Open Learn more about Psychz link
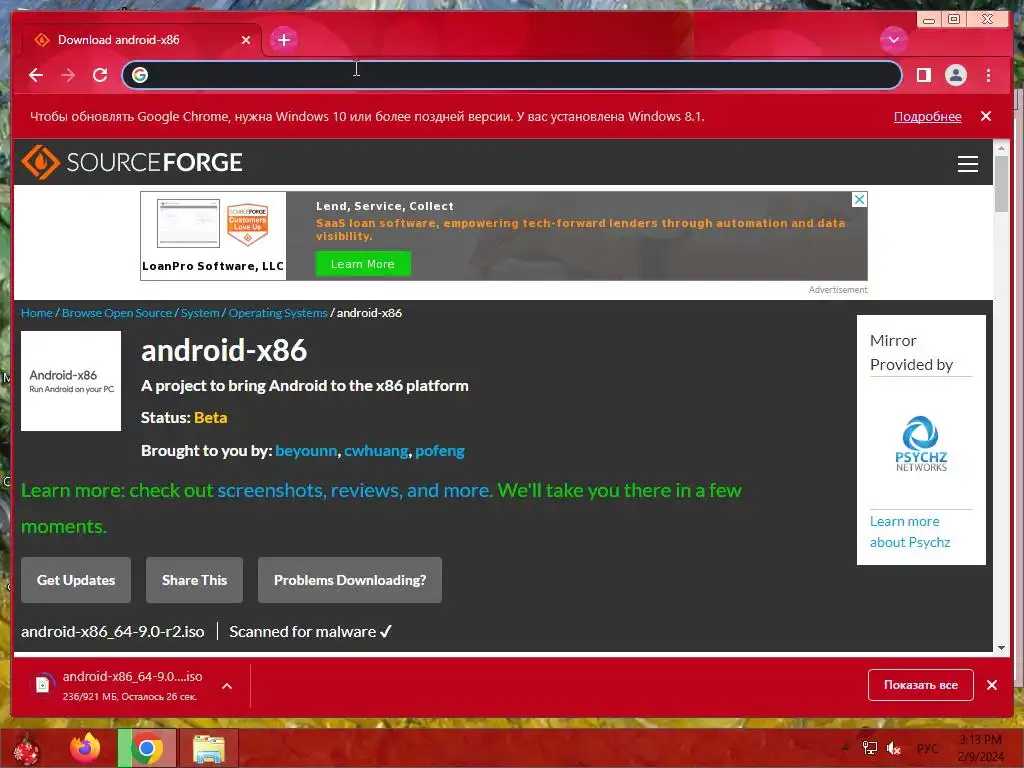The height and width of the screenshot is (768, 1024). tap(910, 532)
